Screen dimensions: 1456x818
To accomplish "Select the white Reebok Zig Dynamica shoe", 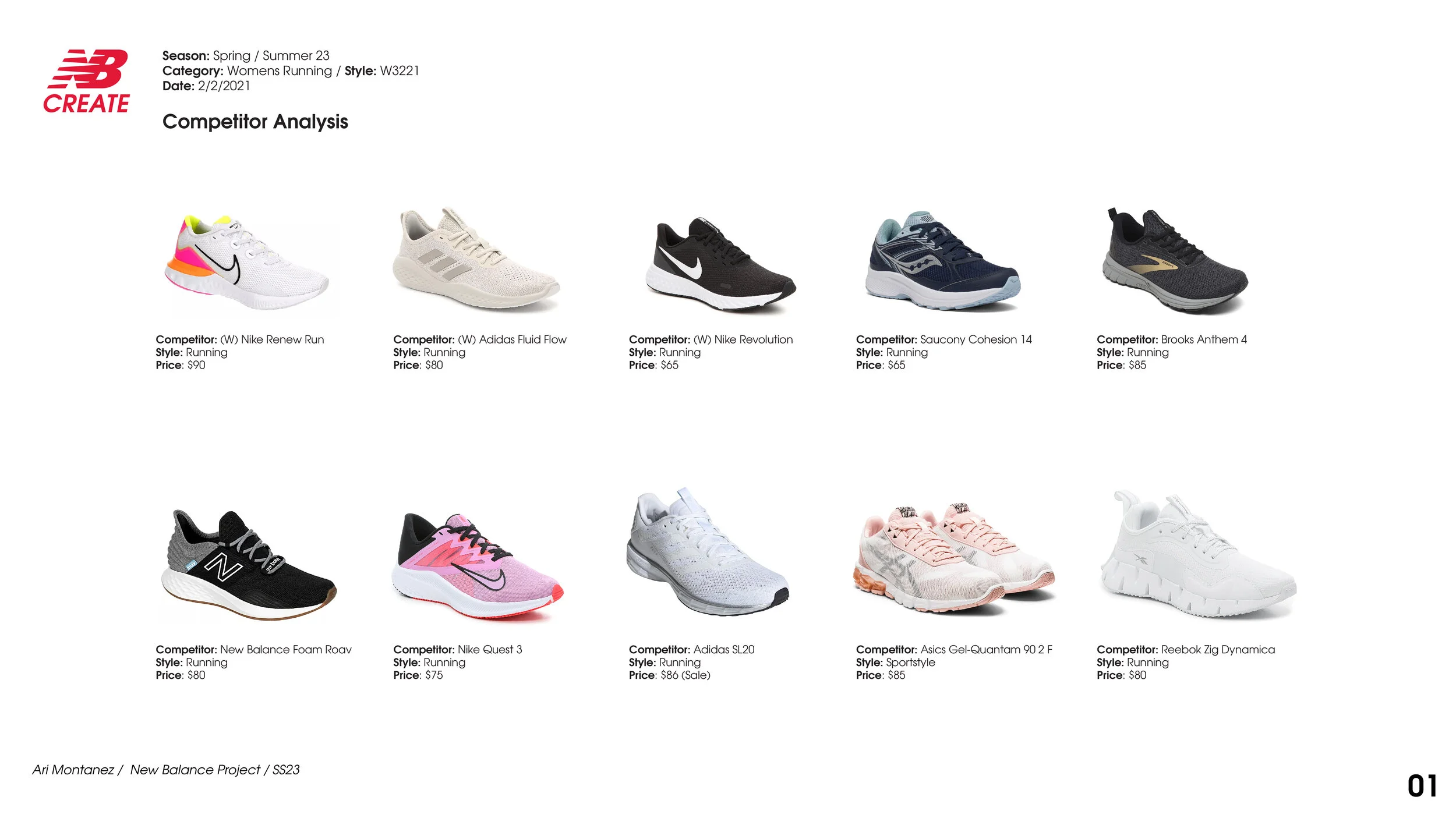I will [x=1198, y=555].
